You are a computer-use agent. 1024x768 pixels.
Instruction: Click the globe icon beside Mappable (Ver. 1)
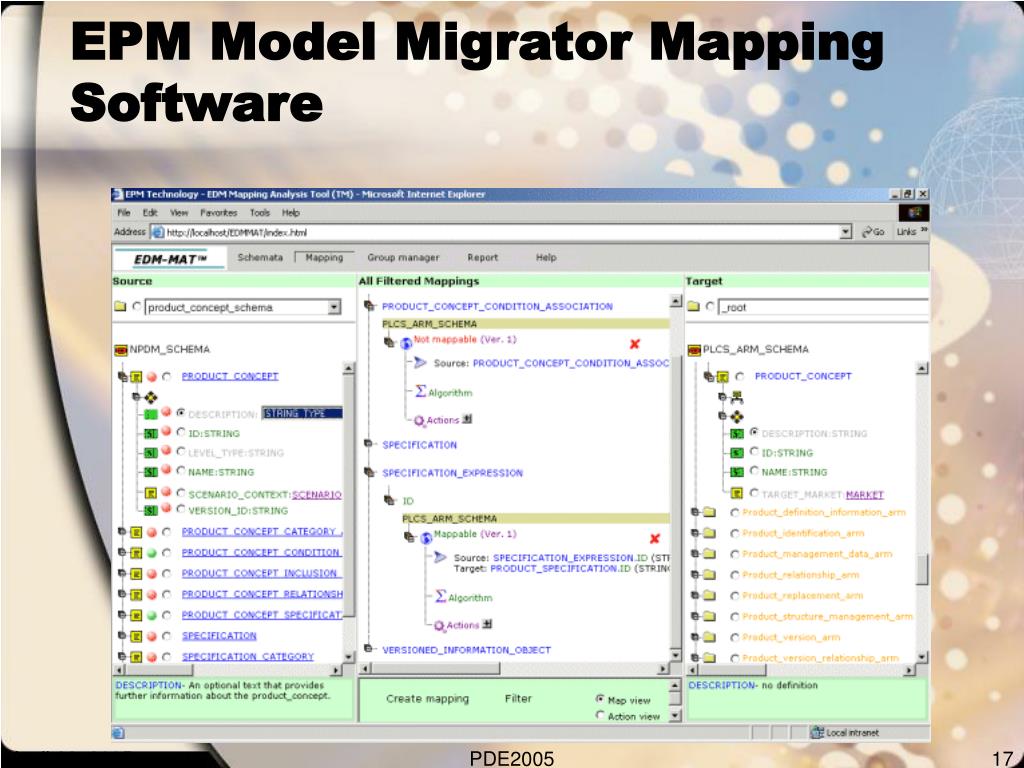coord(426,538)
